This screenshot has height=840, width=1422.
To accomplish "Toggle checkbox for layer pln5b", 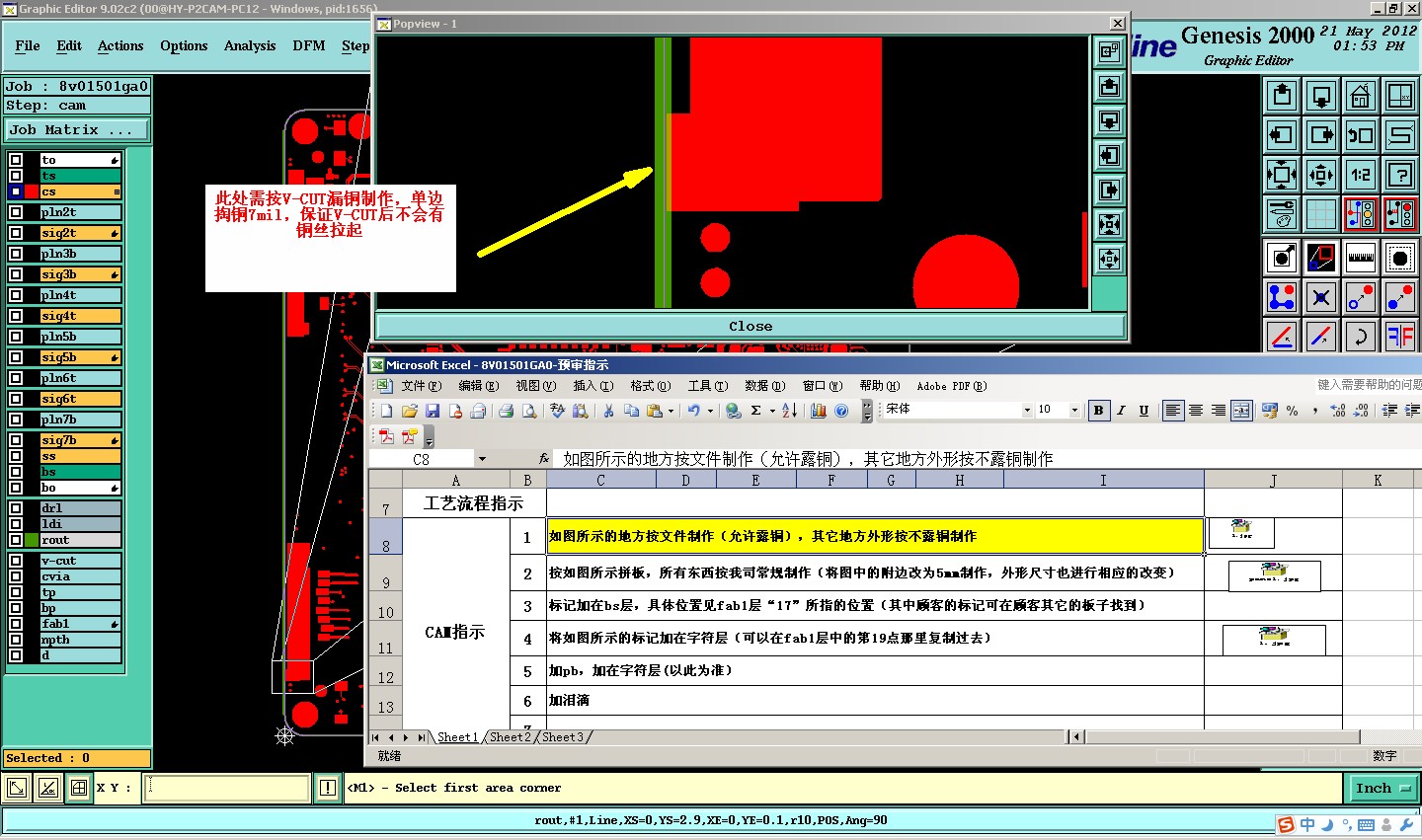I will [x=16, y=337].
